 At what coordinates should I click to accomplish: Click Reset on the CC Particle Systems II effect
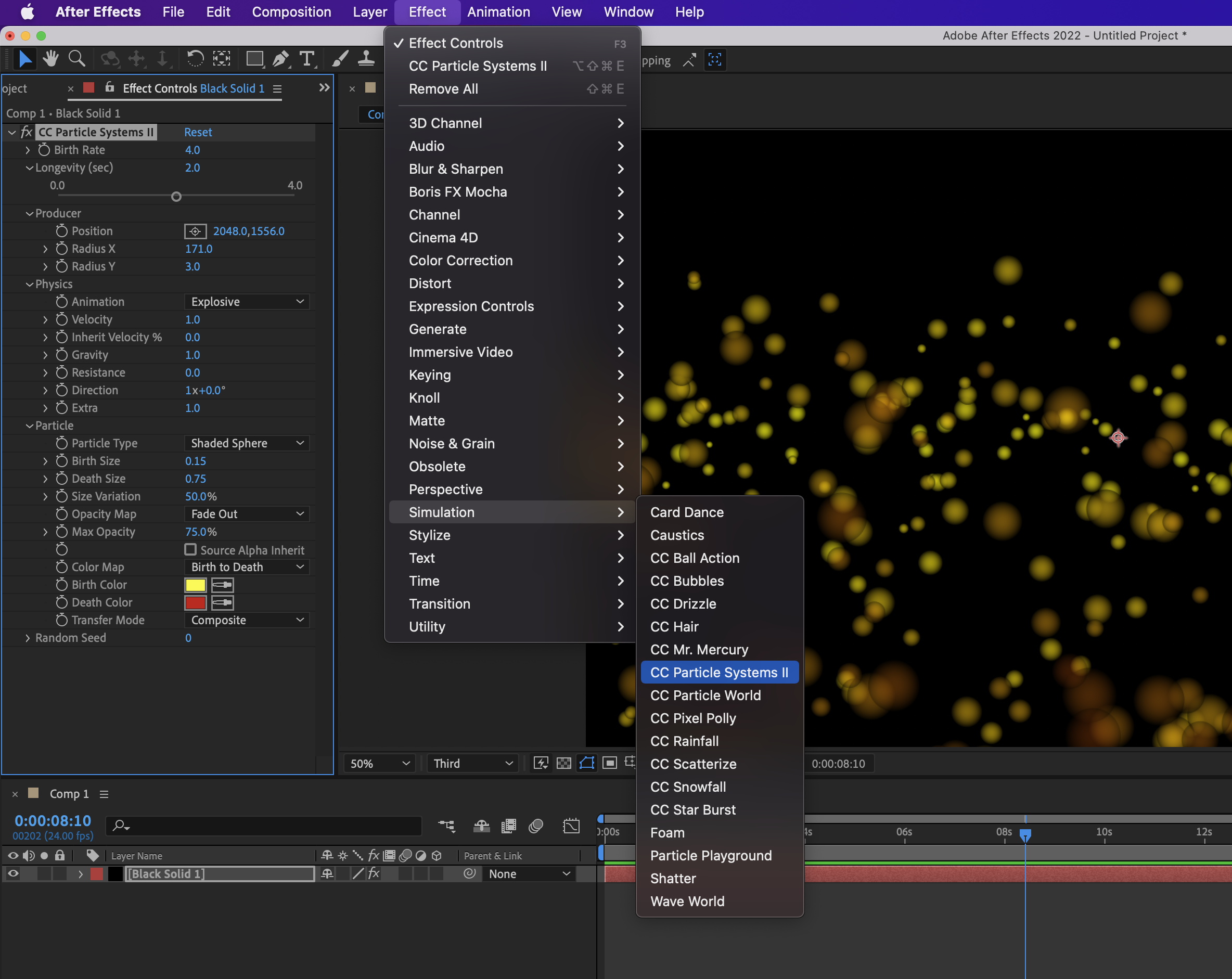coord(198,132)
